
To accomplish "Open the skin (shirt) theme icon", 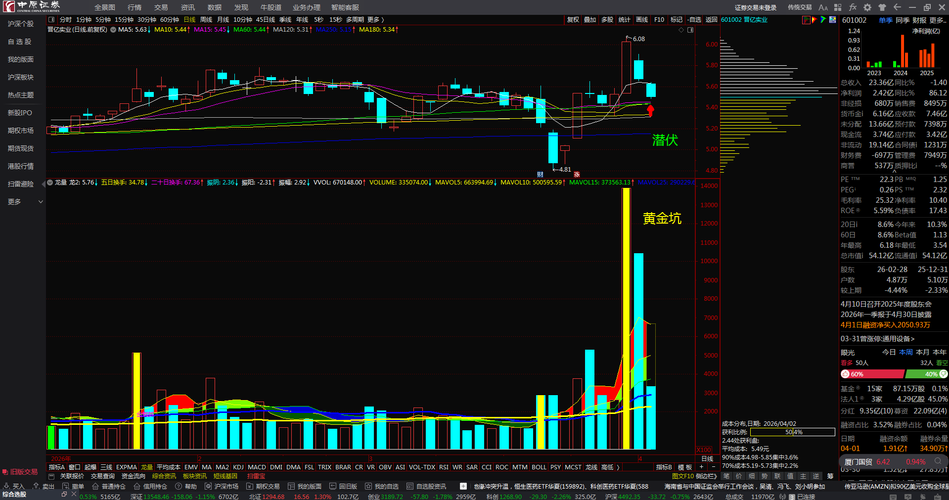I will [x=882, y=7].
